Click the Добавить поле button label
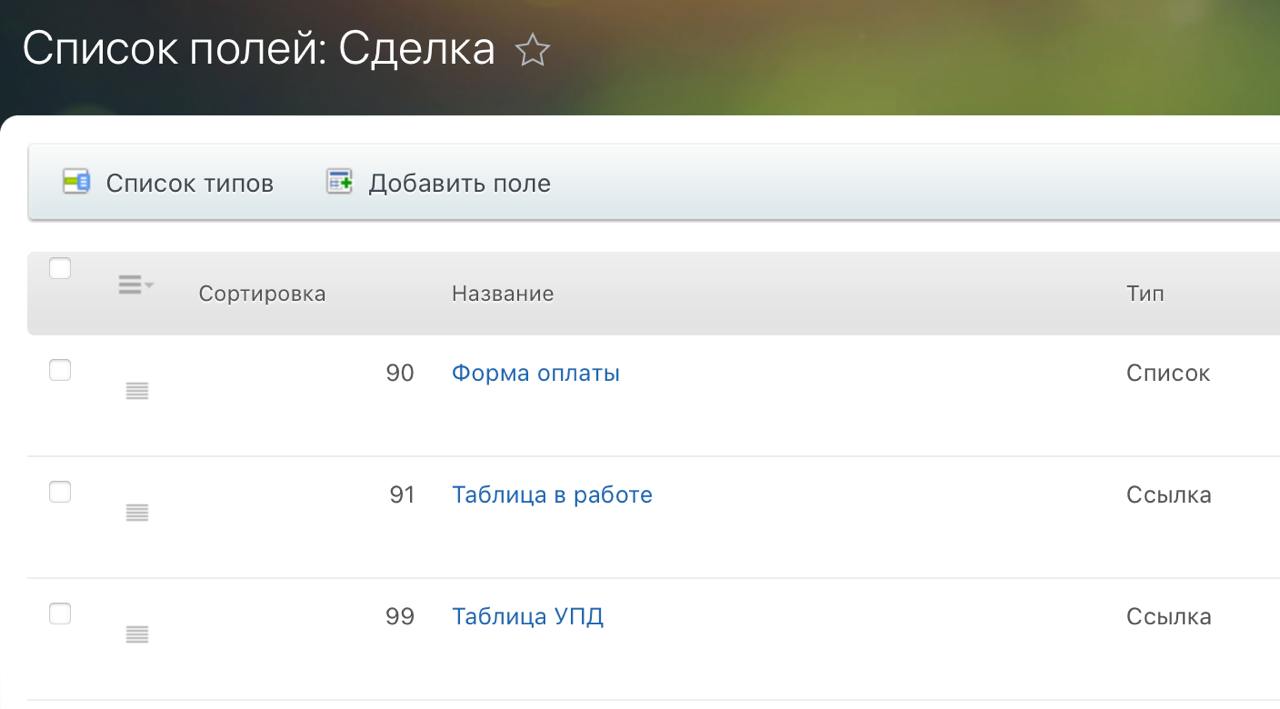The image size is (1280, 709). pyautogui.click(x=459, y=184)
